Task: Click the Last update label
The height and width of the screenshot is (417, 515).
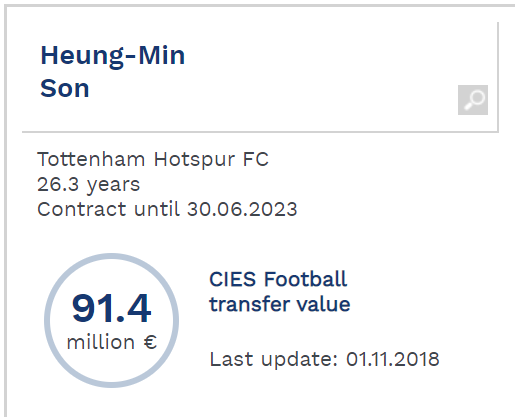Action: click(x=274, y=359)
